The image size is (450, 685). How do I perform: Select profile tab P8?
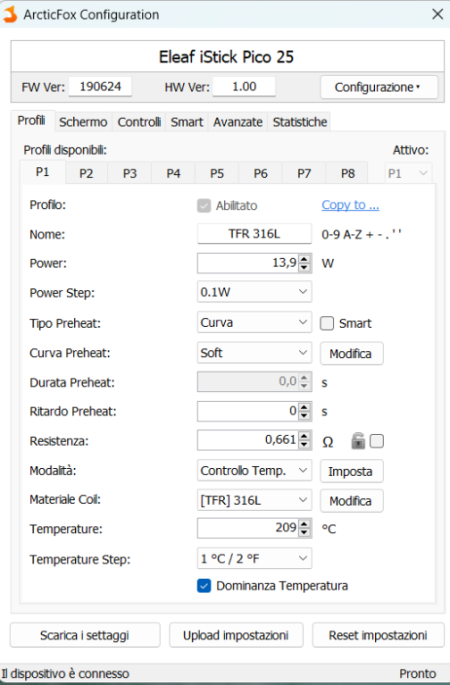point(348,173)
